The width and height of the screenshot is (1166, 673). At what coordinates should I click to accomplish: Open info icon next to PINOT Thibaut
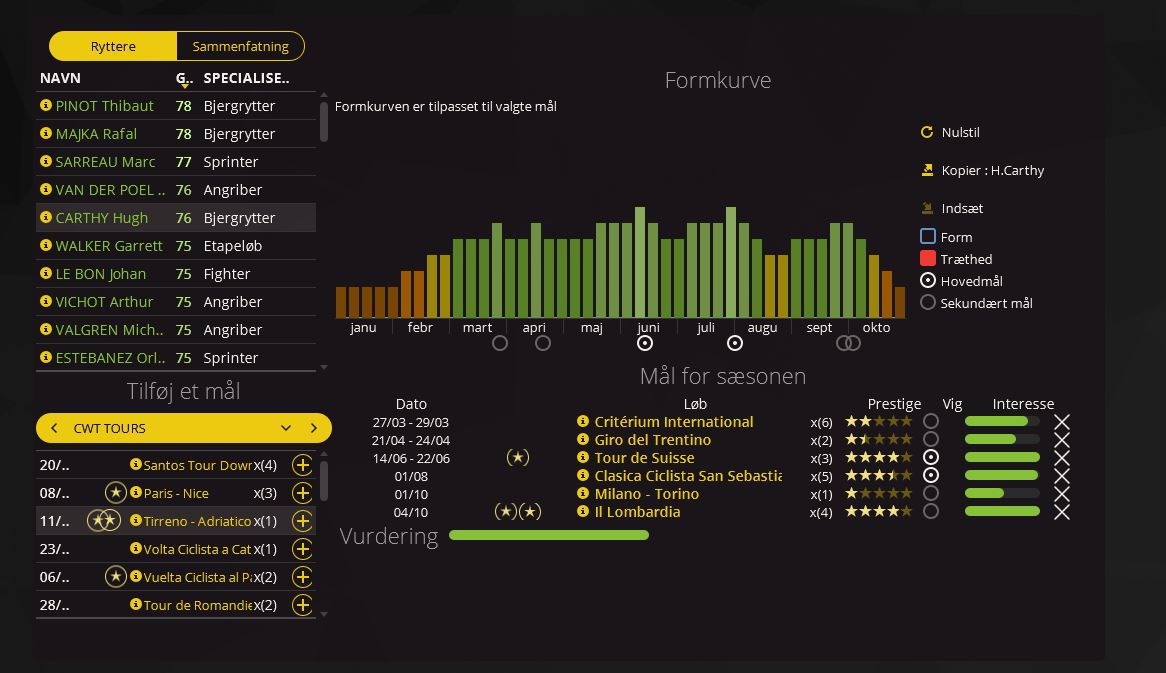click(45, 106)
